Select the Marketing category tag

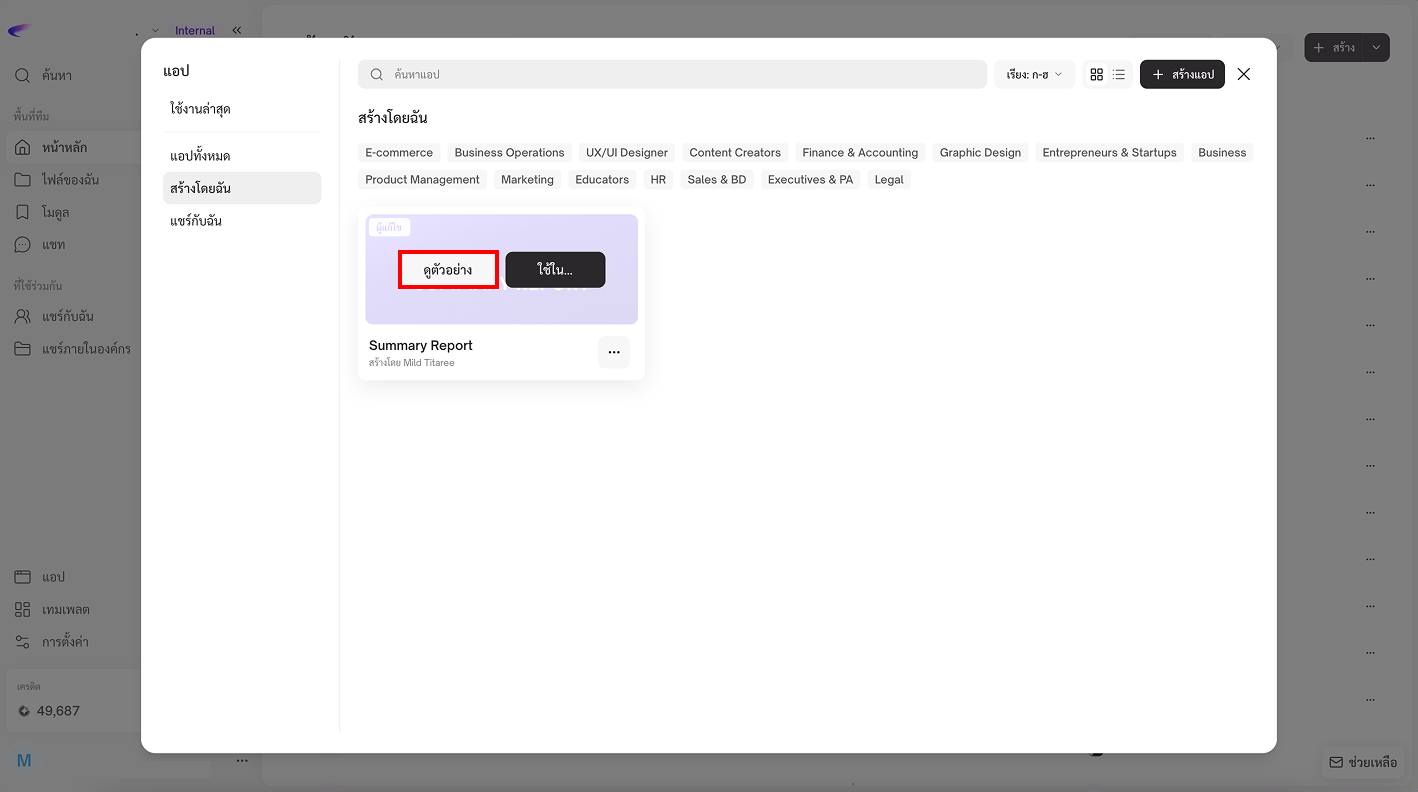point(527,180)
